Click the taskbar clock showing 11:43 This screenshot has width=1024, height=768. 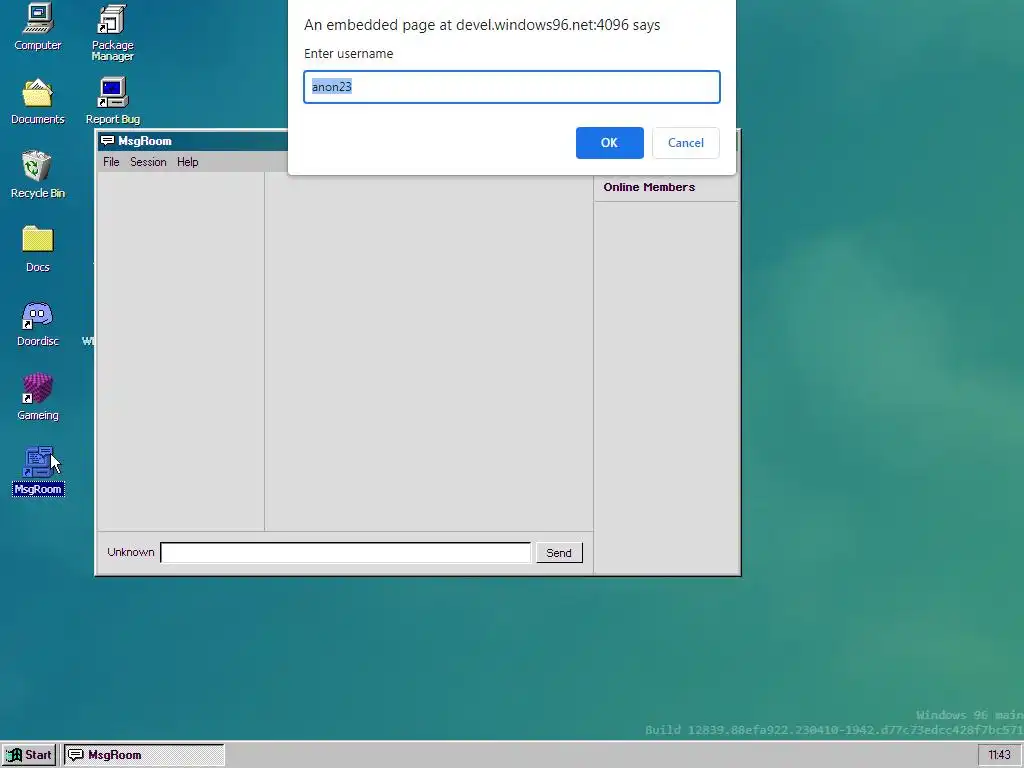pos(999,755)
